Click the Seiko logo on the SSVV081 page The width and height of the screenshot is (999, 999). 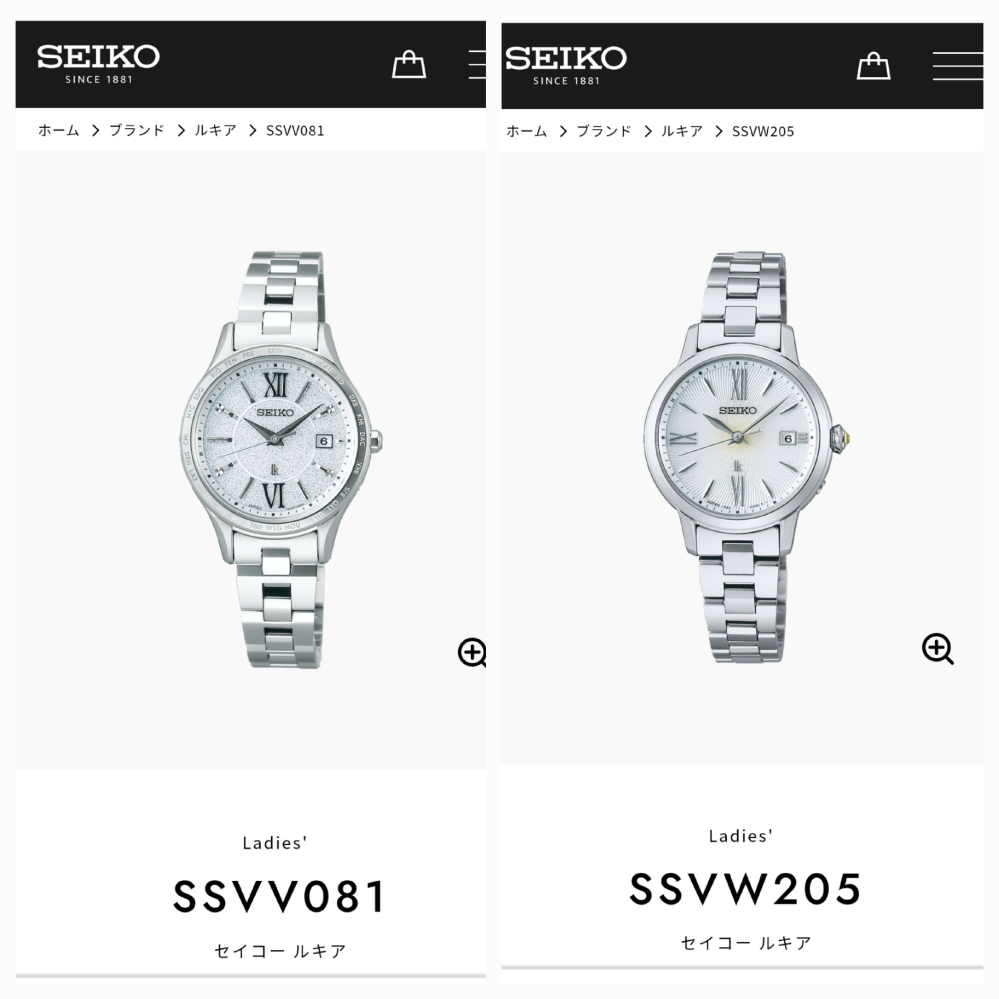click(98, 64)
